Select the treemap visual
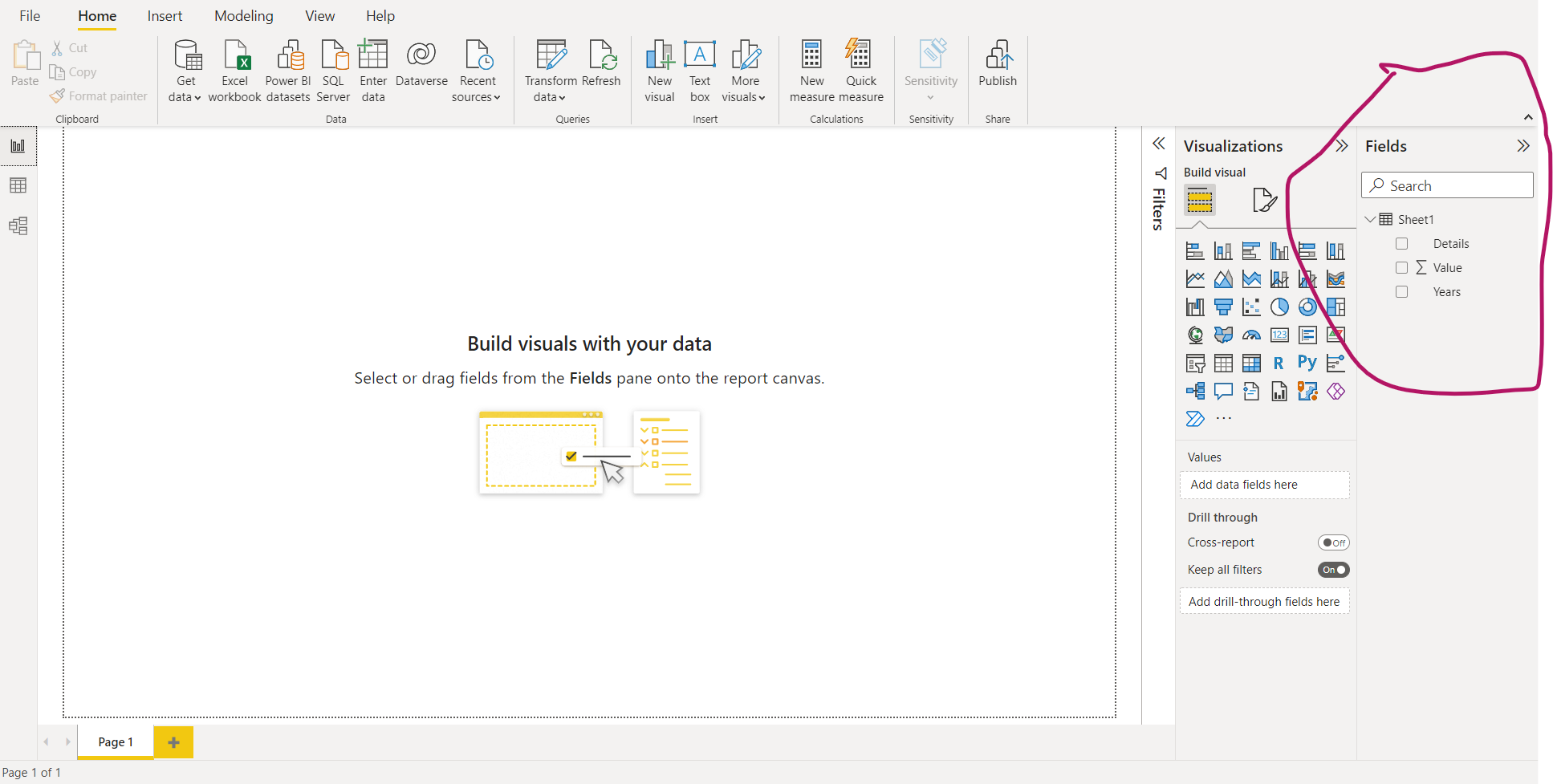The height and width of the screenshot is (784, 1553). pyautogui.click(x=1335, y=307)
